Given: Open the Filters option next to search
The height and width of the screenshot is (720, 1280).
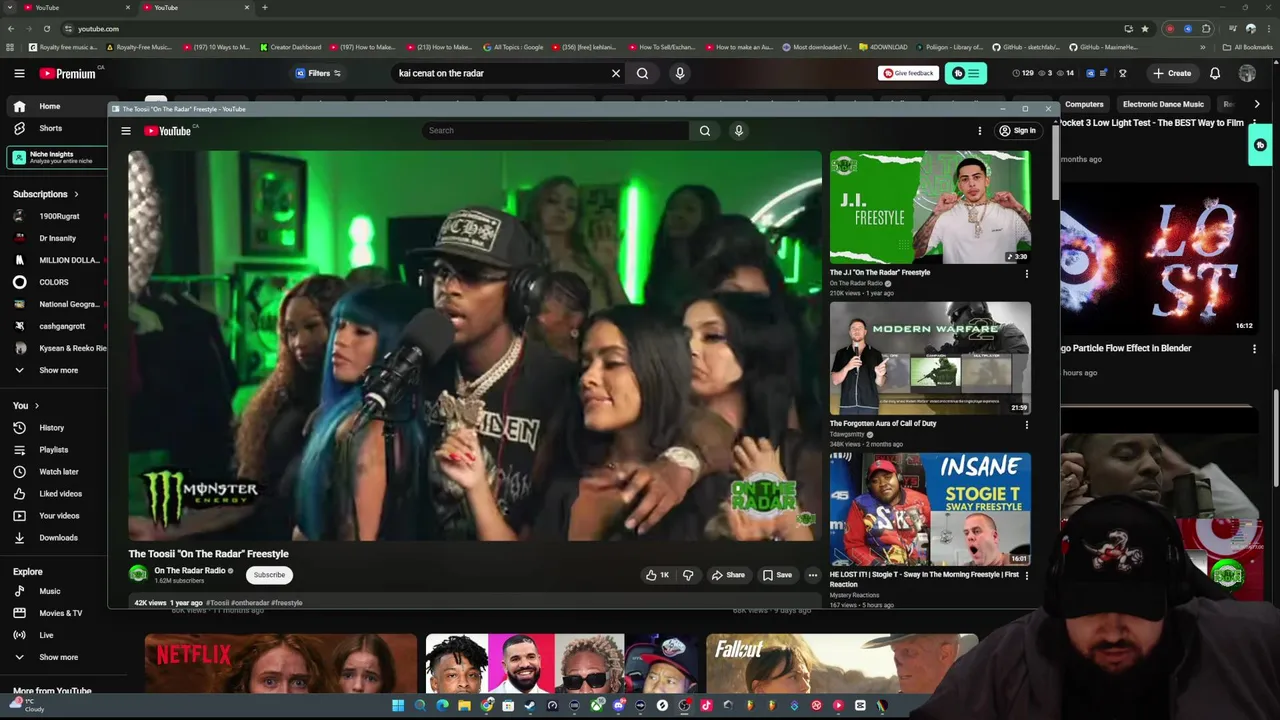Looking at the screenshot, I should tap(318, 73).
